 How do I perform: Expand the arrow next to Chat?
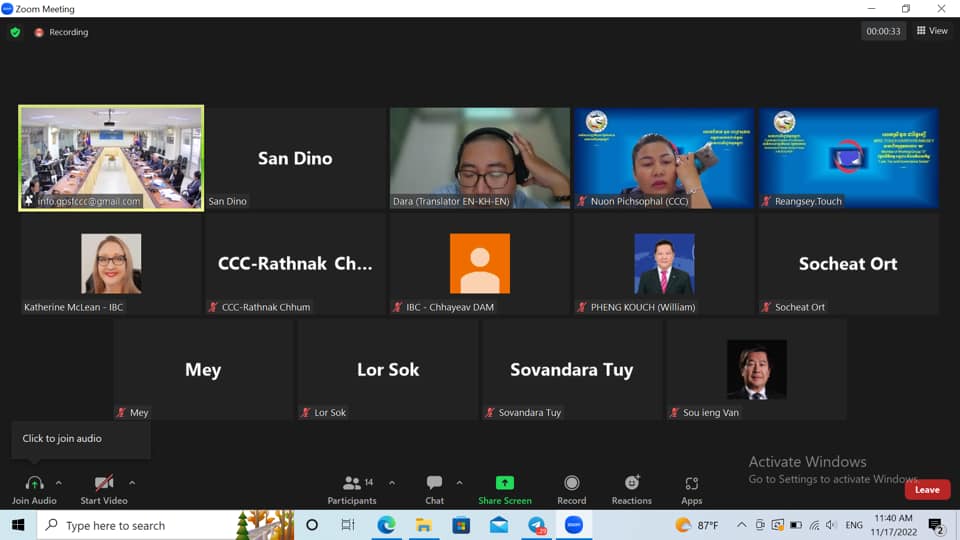pyautogui.click(x=459, y=483)
